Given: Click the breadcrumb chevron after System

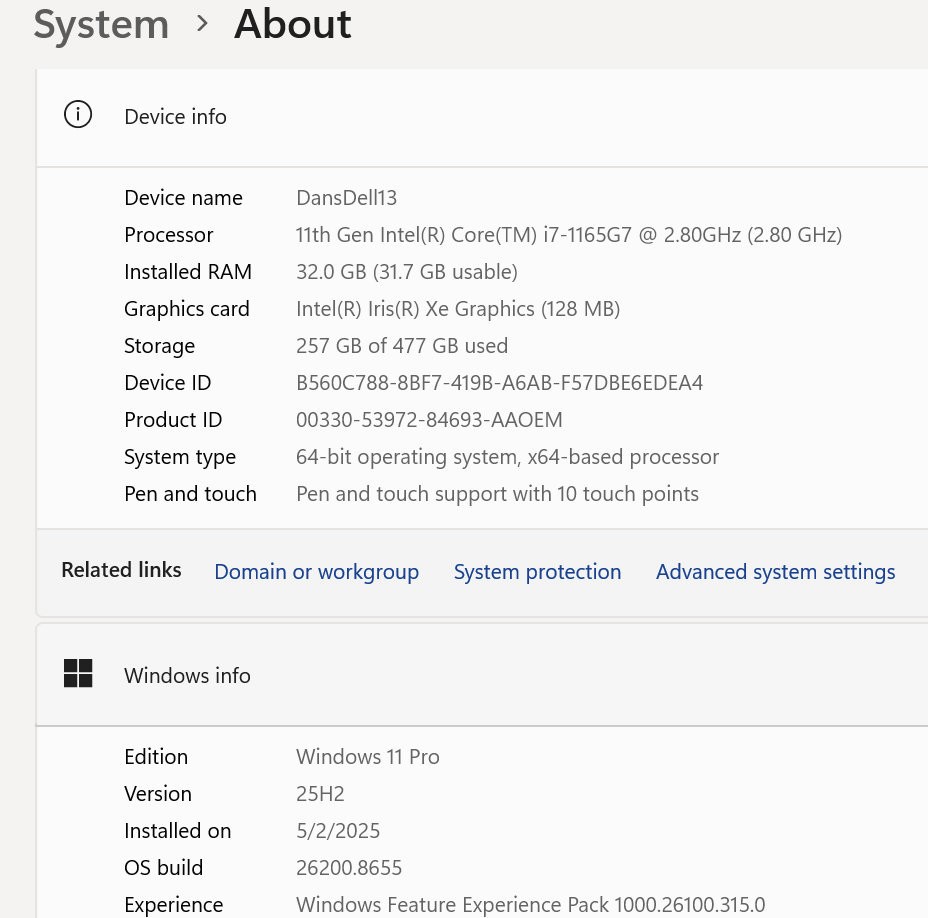Looking at the screenshot, I should tap(202, 24).
